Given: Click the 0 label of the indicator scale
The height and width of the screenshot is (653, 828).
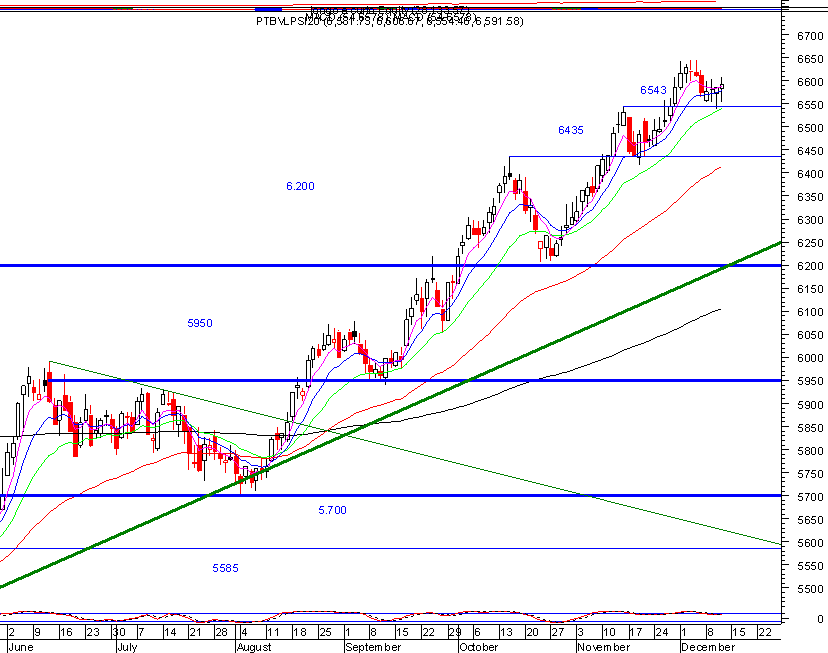Looking at the screenshot, I should [820, 619].
